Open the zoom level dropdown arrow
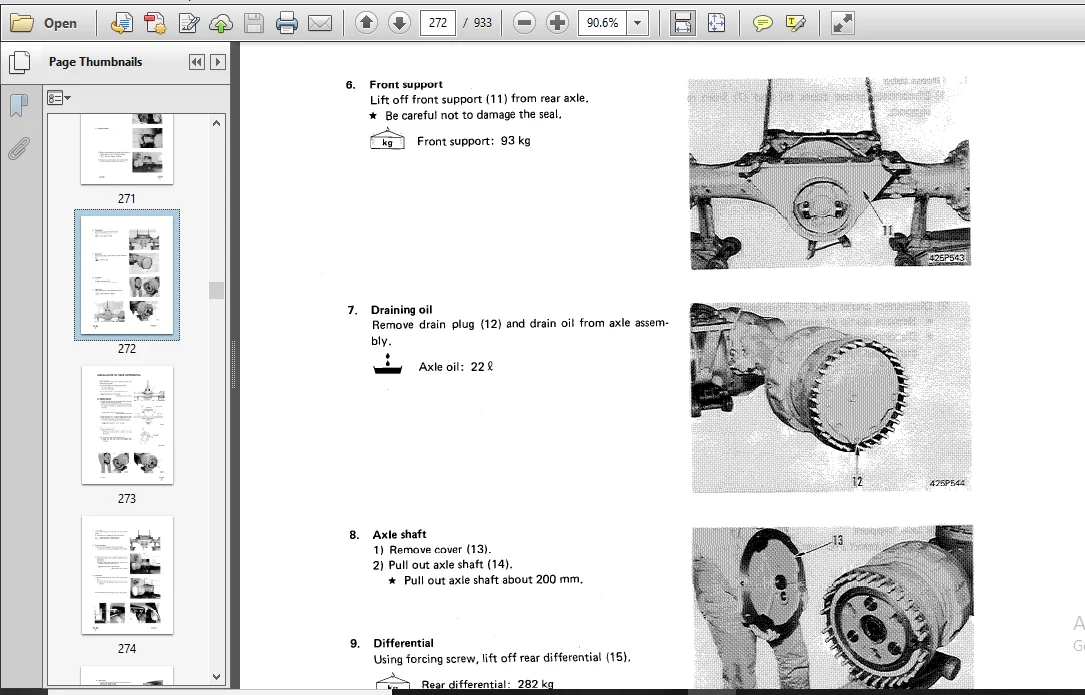1085x695 pixels. point(637,23)
